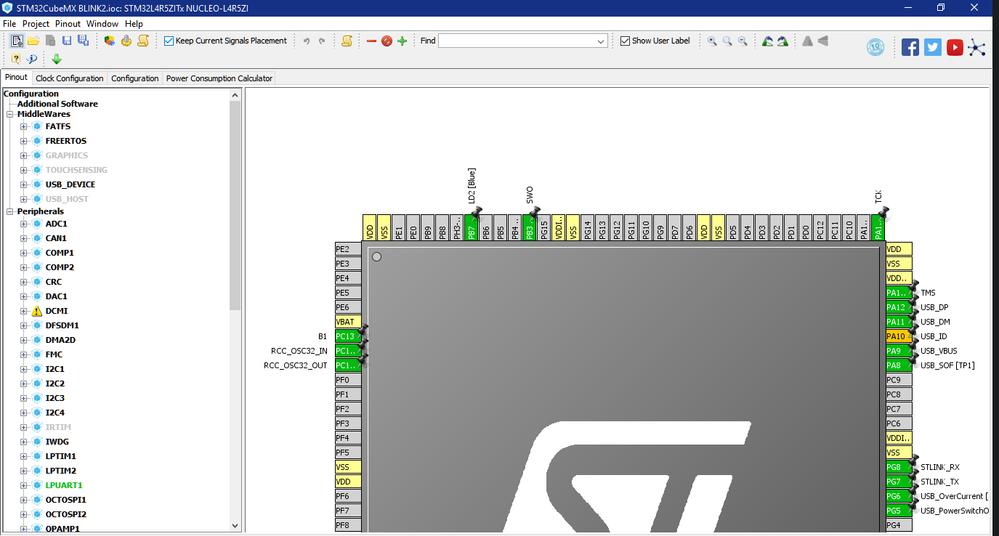Uncheck Keep Current Signals Placement

169,41
